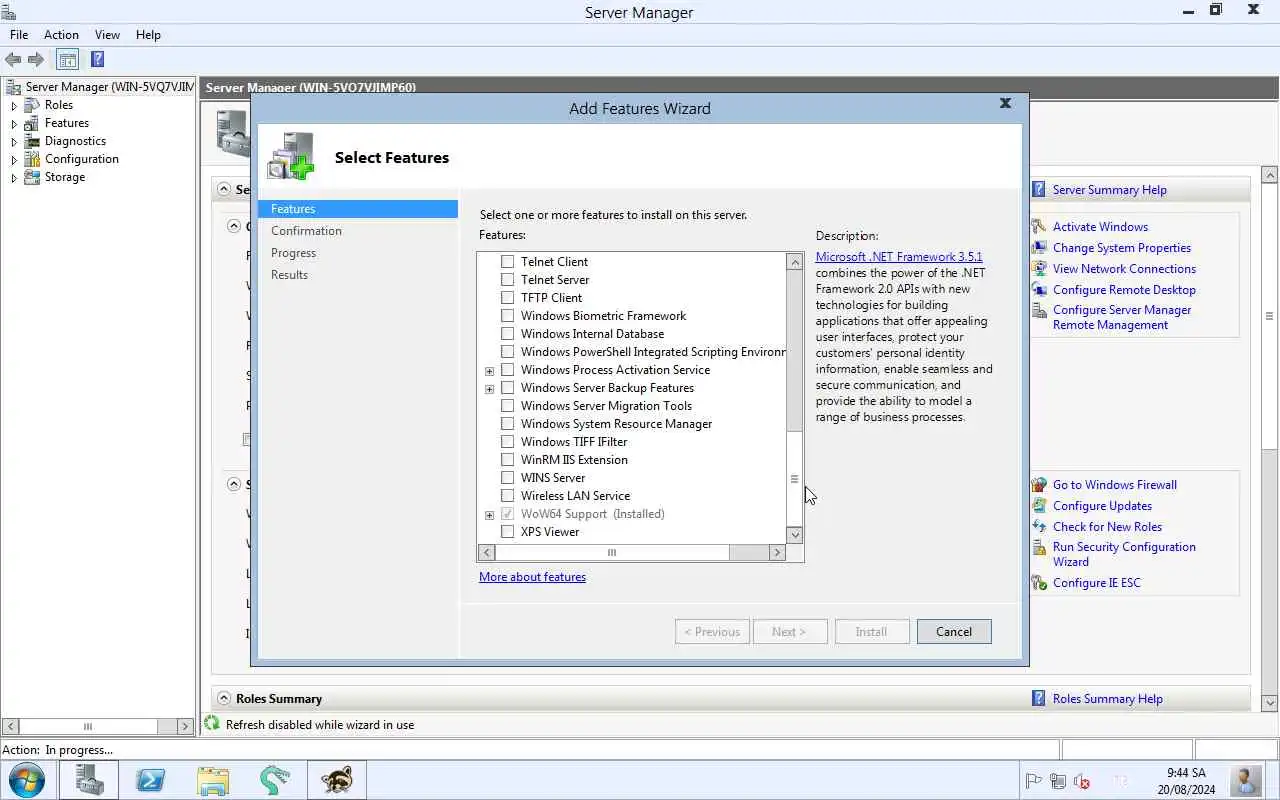This screenshot has height=800, width=1280.
Task: Click the Roles Summary Help question icon
Action: (x=1039, y=699)
